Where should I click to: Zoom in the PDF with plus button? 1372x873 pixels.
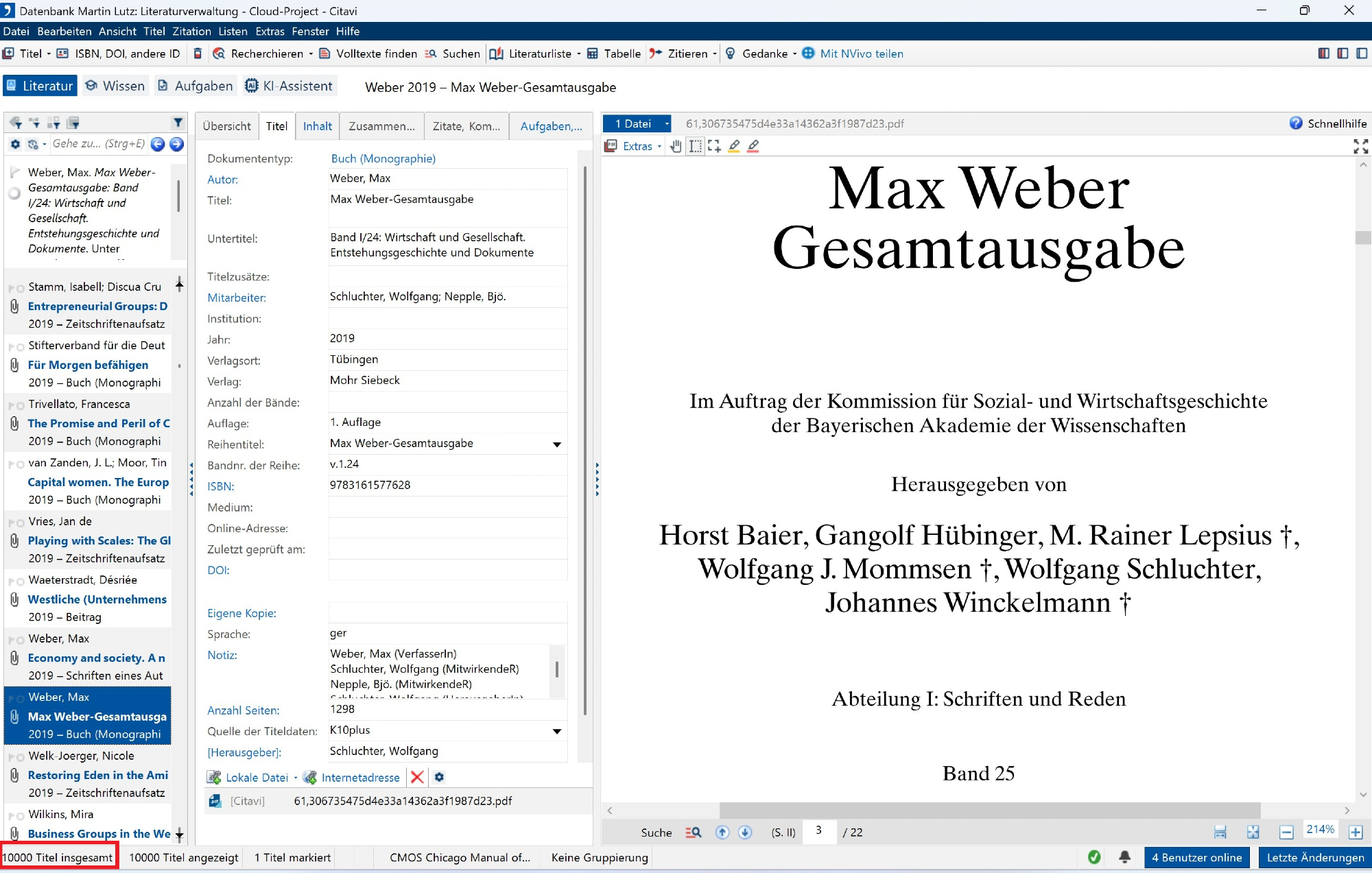tap(1355, 832)
